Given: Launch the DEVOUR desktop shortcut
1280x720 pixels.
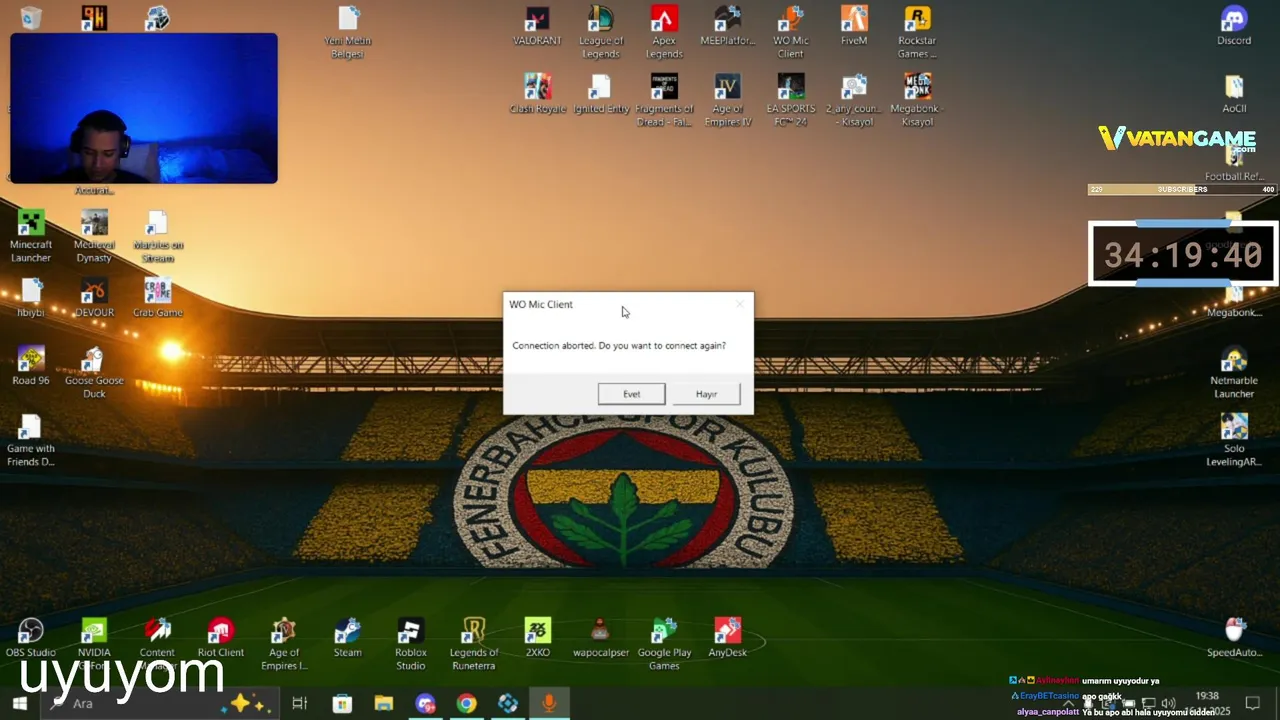Looking at the screenshot, I should [94, 298].
